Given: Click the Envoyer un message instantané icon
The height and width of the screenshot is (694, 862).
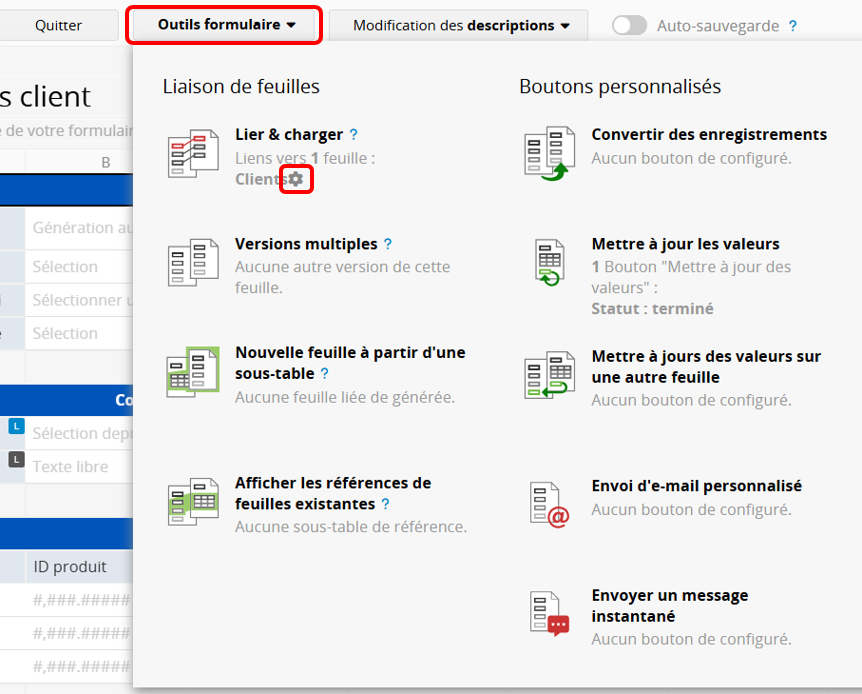Looking at the screenshot, I should point(549,614).
